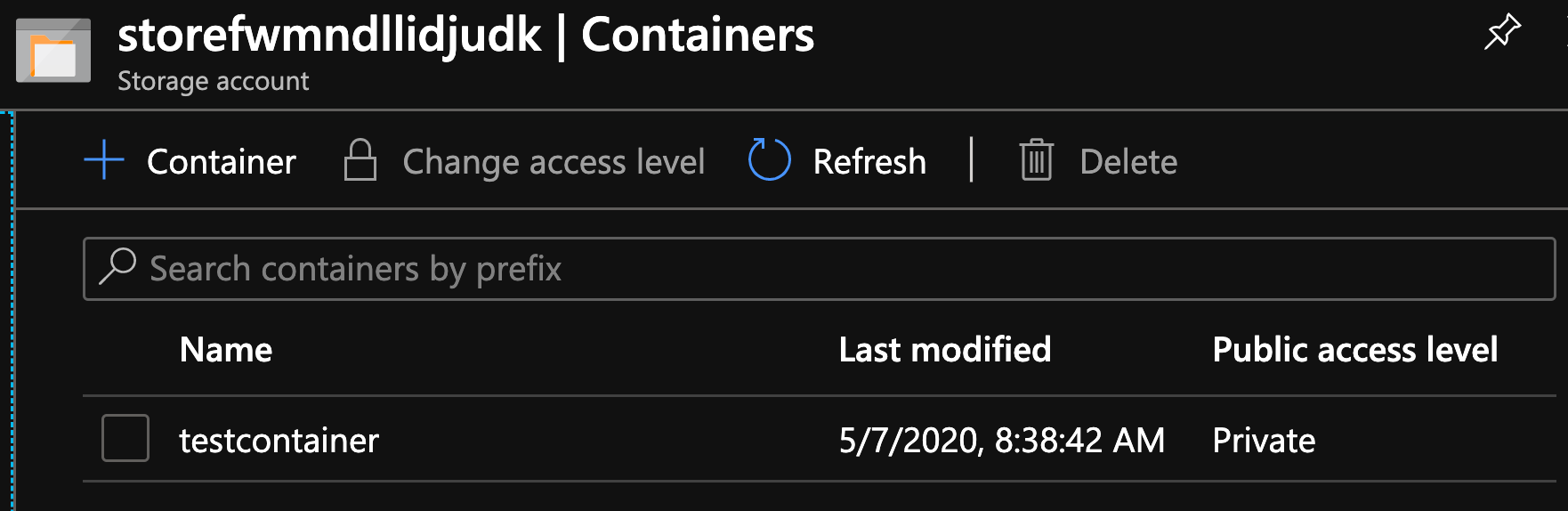This screenshot has height=511, width=1568.
Task: Click the Private access level cell
Action: (1264, 441)
